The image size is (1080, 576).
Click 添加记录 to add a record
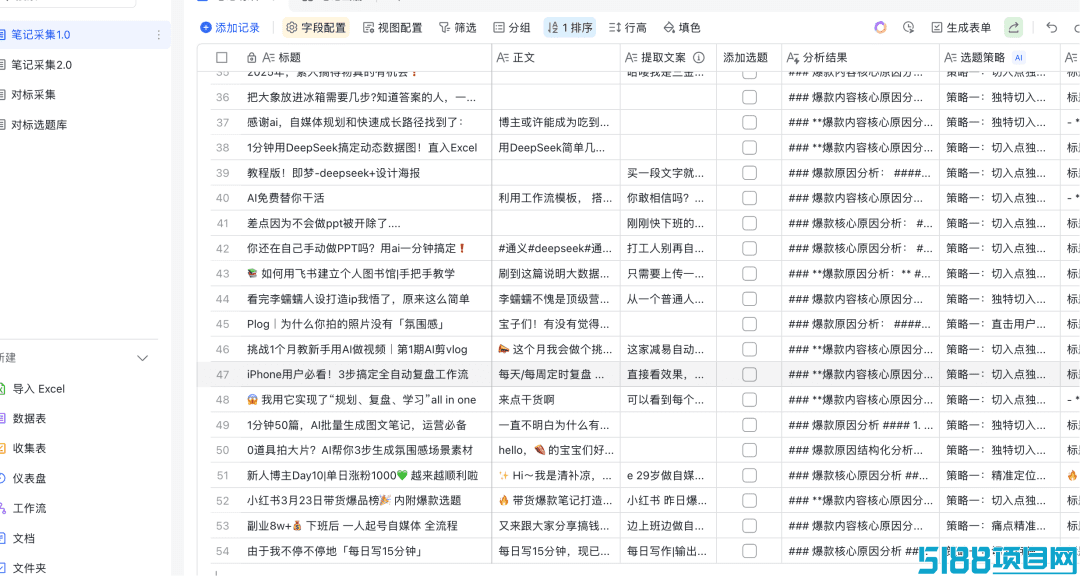[x=230, y=28]
